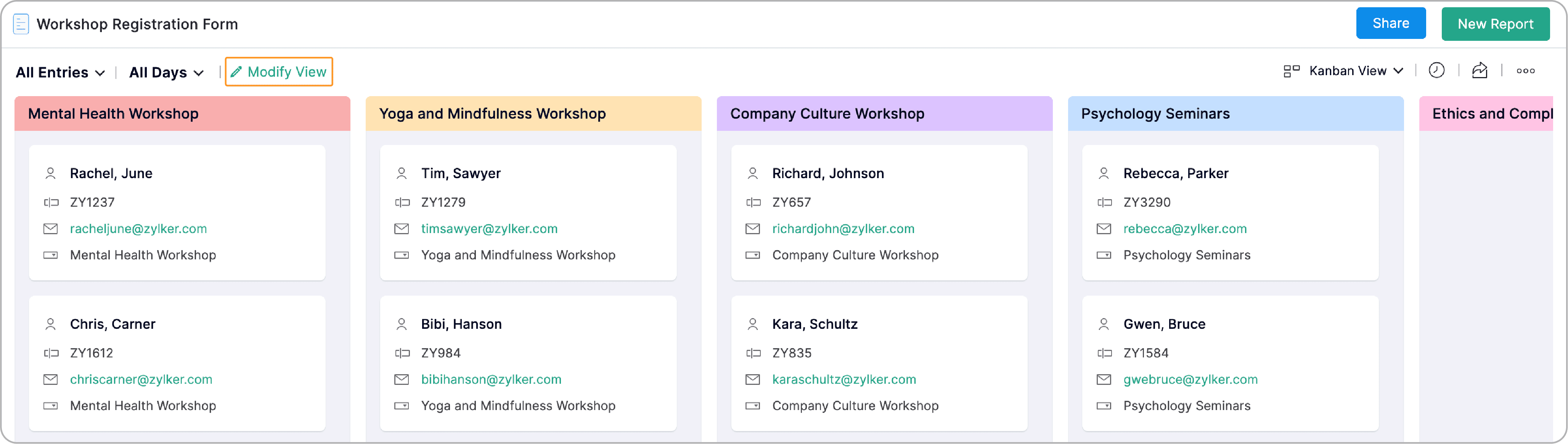Click mail icon beside racheljune@zylker.com

[50, 229]
